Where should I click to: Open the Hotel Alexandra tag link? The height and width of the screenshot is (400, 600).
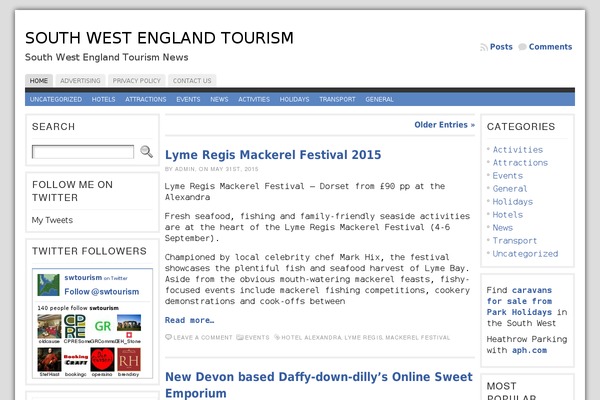pos(311,338)
